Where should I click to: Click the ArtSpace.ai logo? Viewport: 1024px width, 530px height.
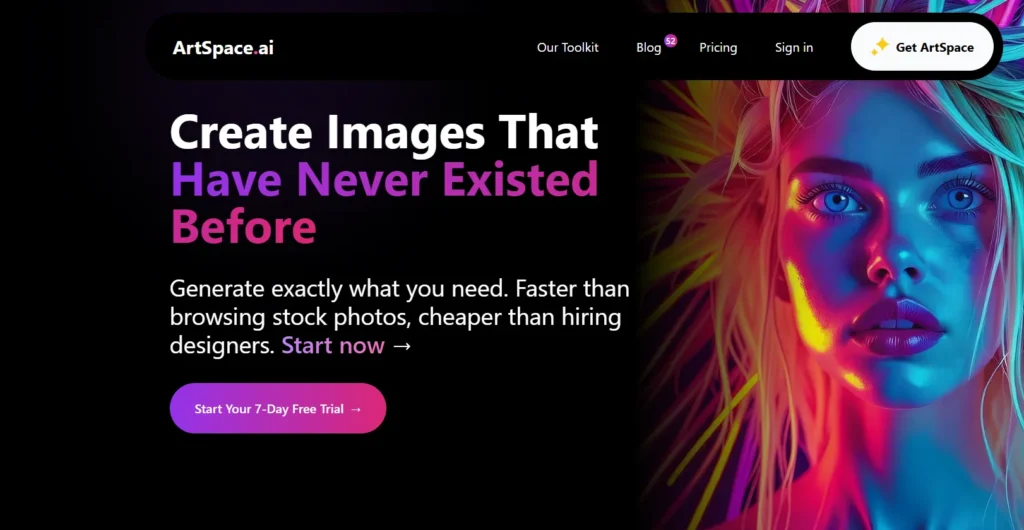(x=223, y=48)
